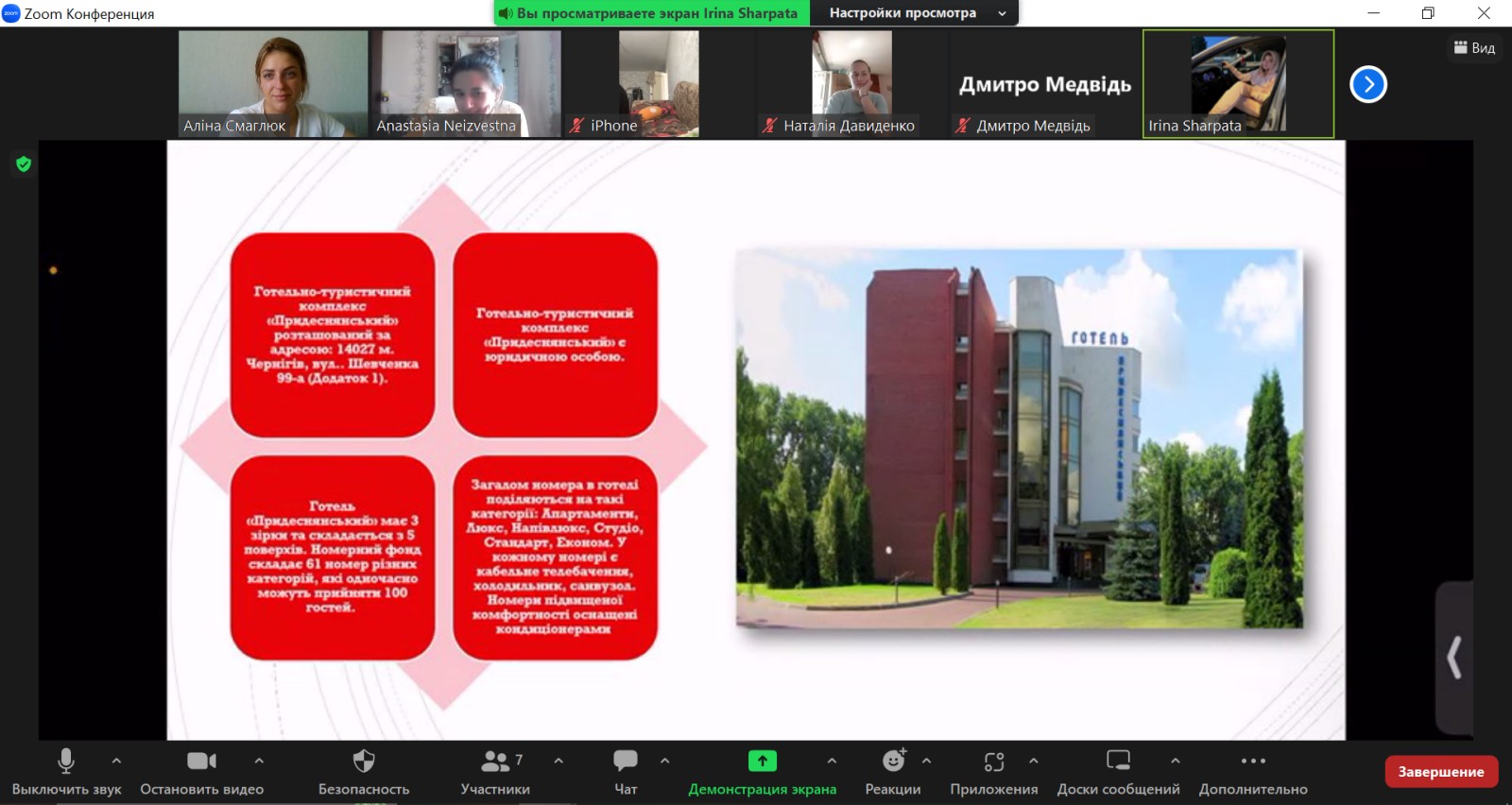Click the Доски сообщений label
This screenshot has width=1512, height=805.
tap(1119, 790)
